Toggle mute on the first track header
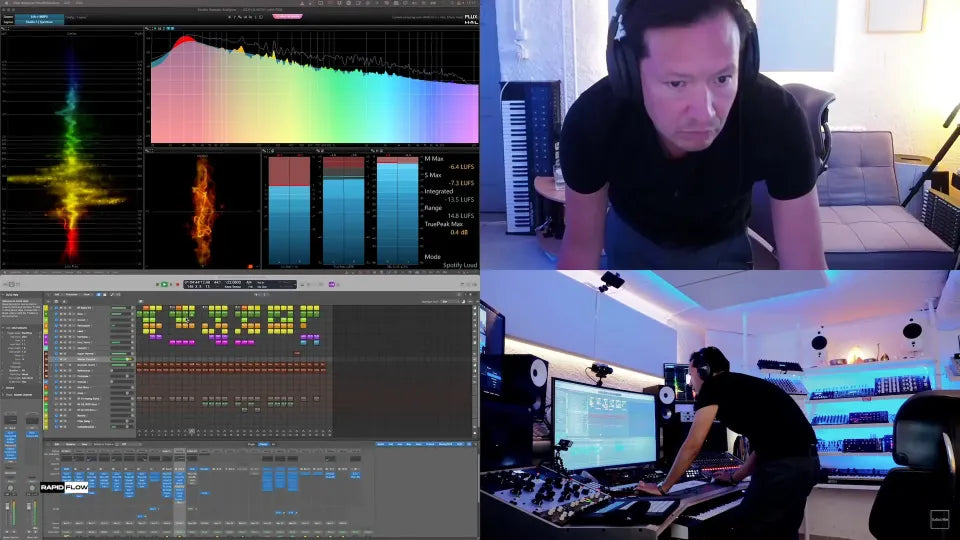 click(x=59, y=307)
